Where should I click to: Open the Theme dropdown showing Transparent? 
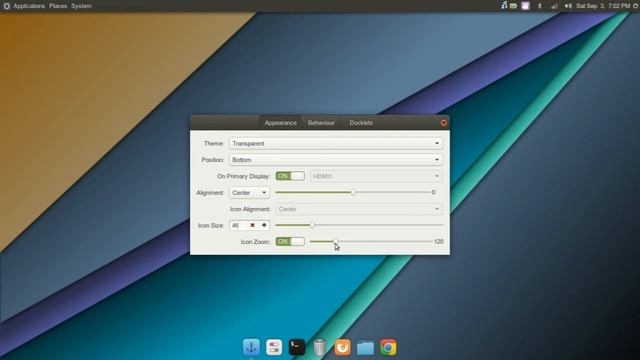336,143
